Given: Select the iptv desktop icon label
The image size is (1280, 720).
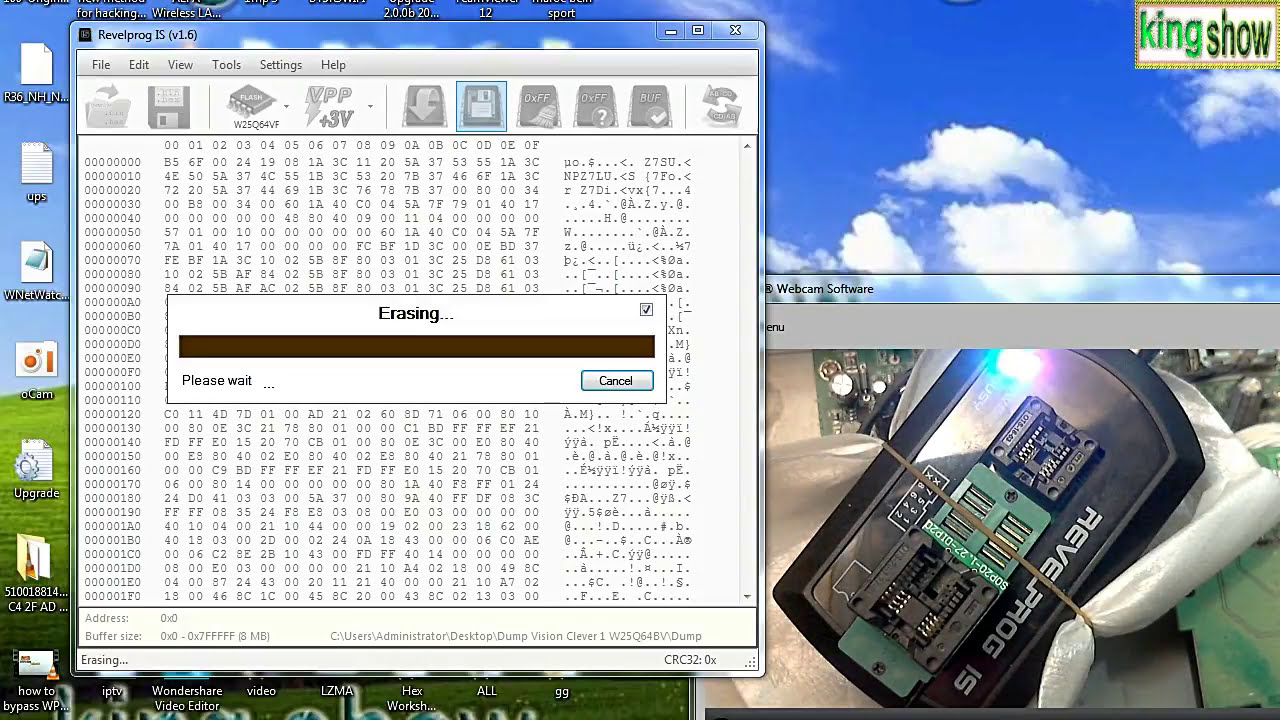Looking at the screenshot, I should coord(112,691).
